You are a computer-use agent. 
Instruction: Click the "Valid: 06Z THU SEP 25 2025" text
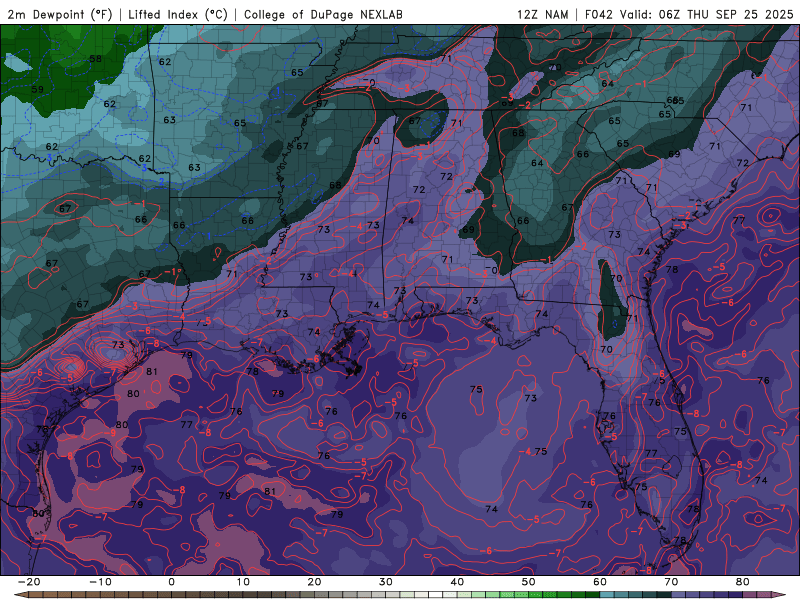tap(707, 14)
